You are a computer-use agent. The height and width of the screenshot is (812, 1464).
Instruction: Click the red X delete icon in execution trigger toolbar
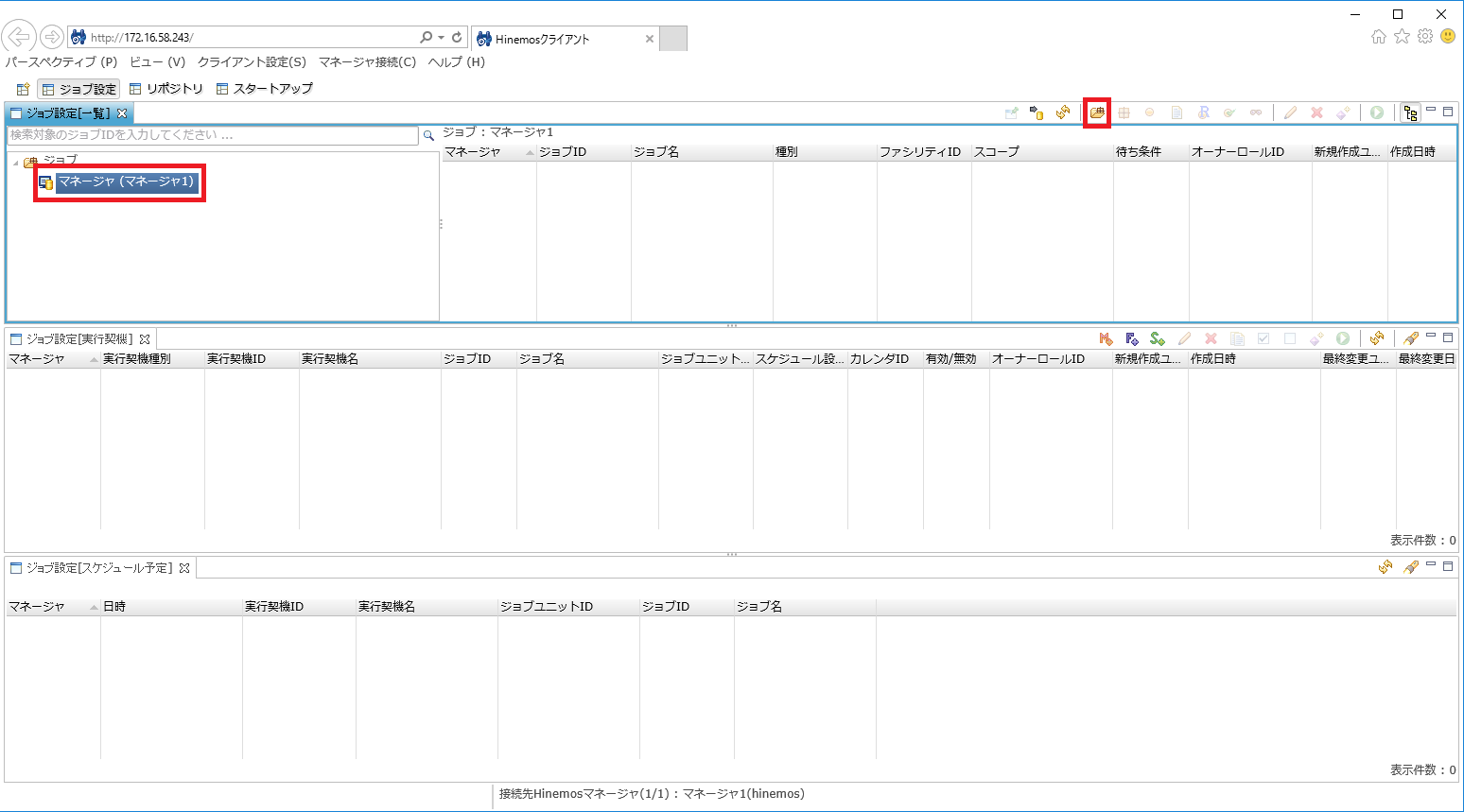[x=1211, y=338]
